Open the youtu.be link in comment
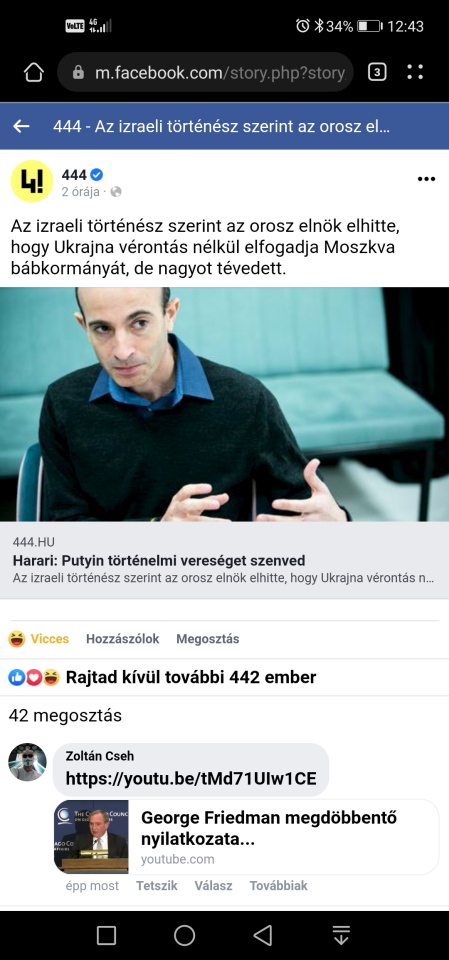The image size is (449, 960). coord(191,779)
